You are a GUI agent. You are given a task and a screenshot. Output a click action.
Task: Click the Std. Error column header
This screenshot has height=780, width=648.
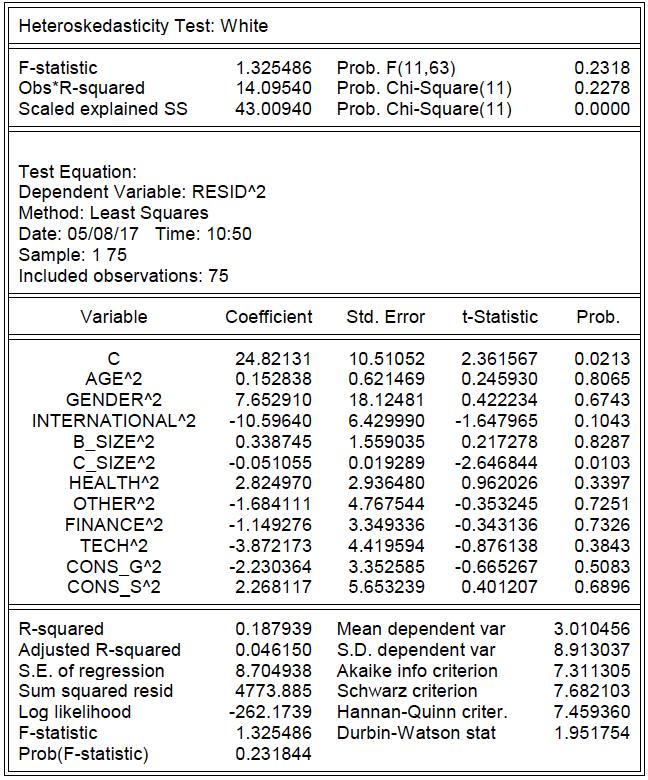[386, 317]
